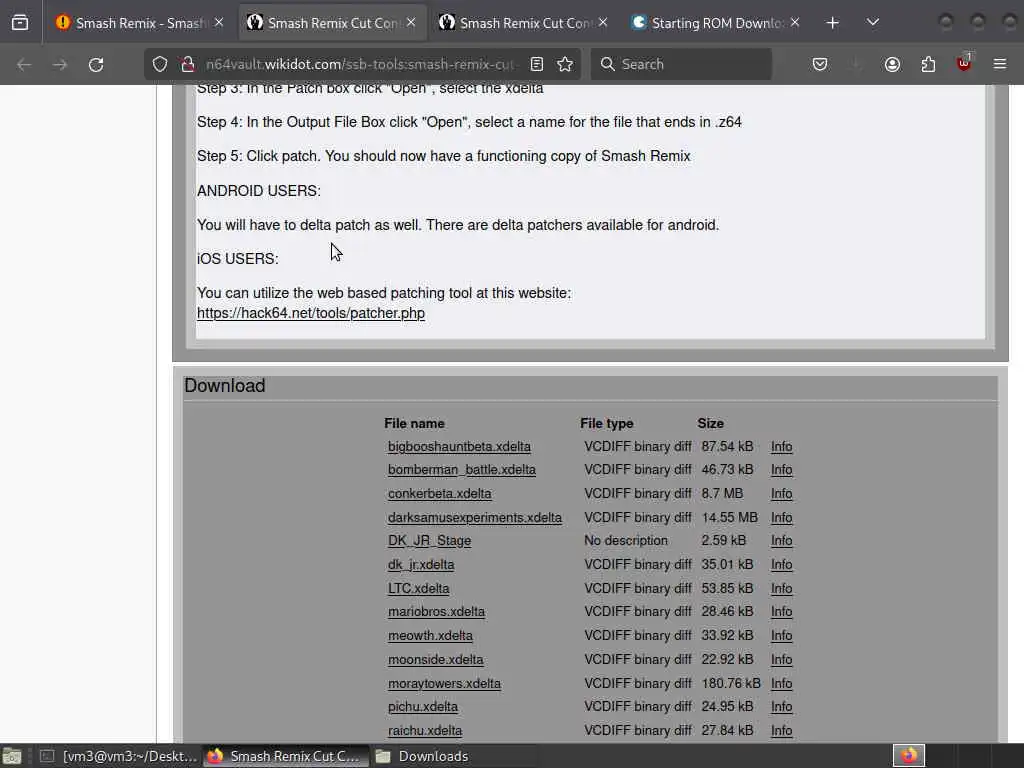The height and width of the screenshot is (768, 1024).
Task: Open Firefox account menu
Action: pos(892,64)
